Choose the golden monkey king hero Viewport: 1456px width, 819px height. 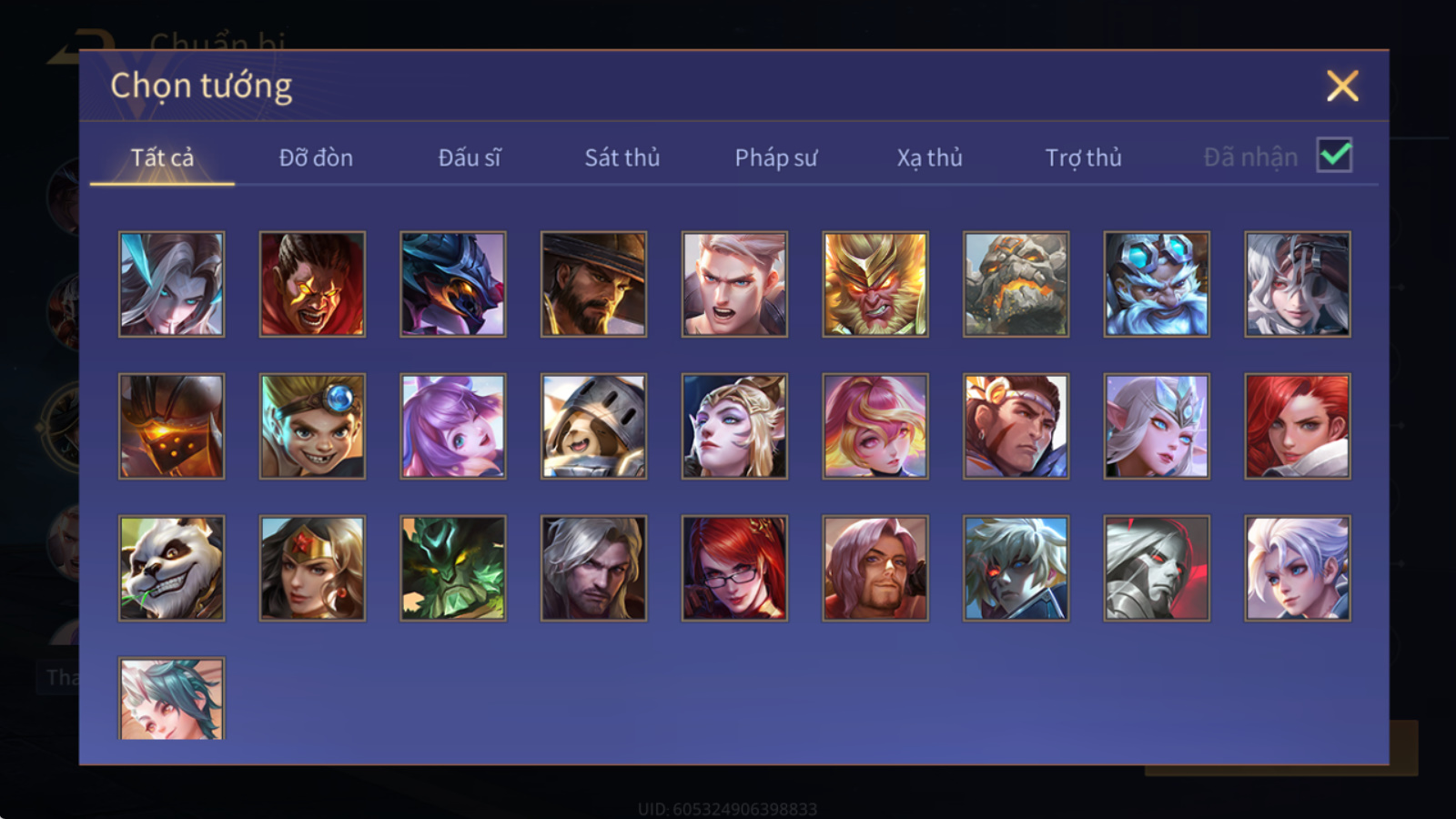click(x=875, y=284)
